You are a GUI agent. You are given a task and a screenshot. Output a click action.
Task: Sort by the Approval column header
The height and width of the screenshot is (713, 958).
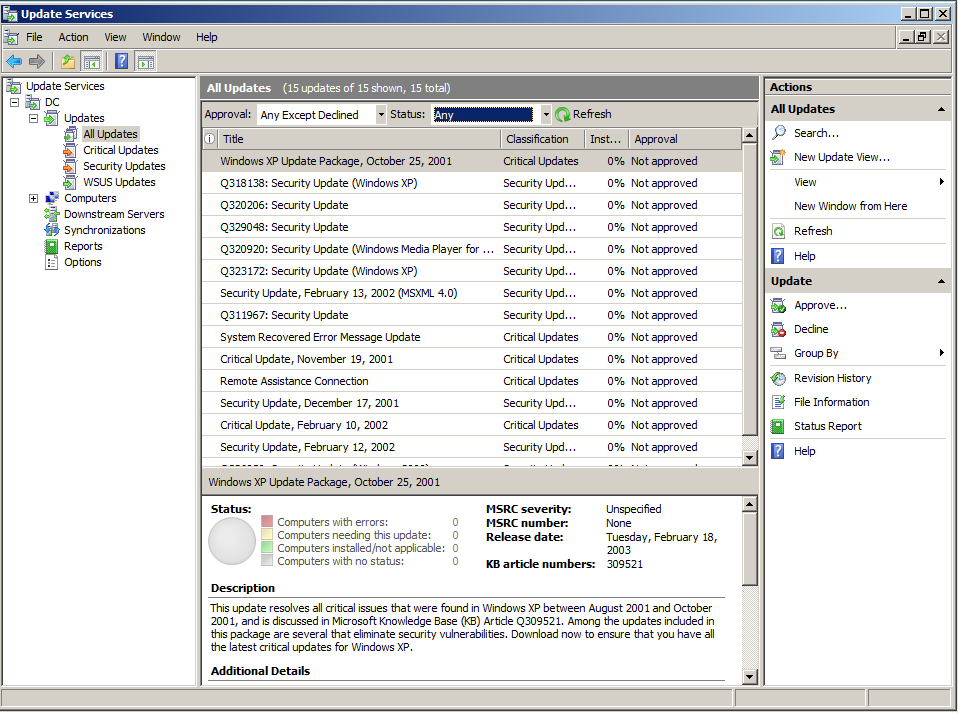[x=685, y=139]
